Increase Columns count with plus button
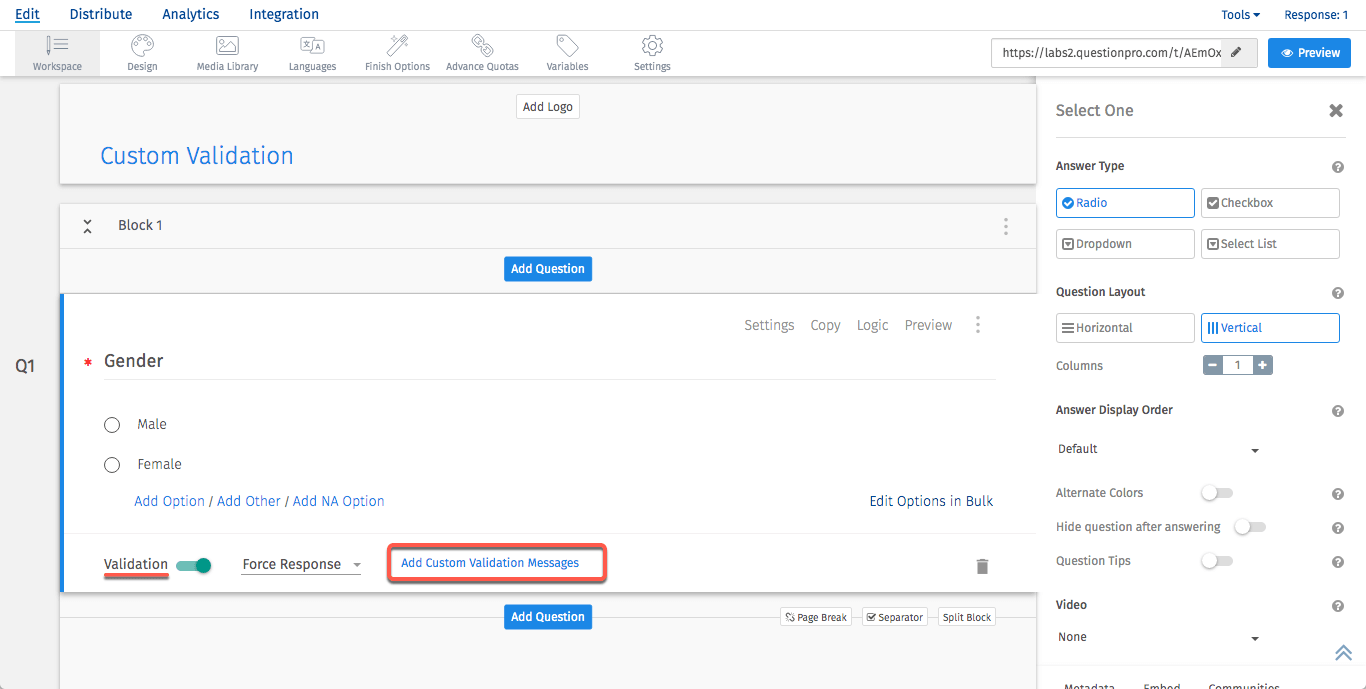The height and width of the screenshot is (689, 1366). pos(1263,366)
